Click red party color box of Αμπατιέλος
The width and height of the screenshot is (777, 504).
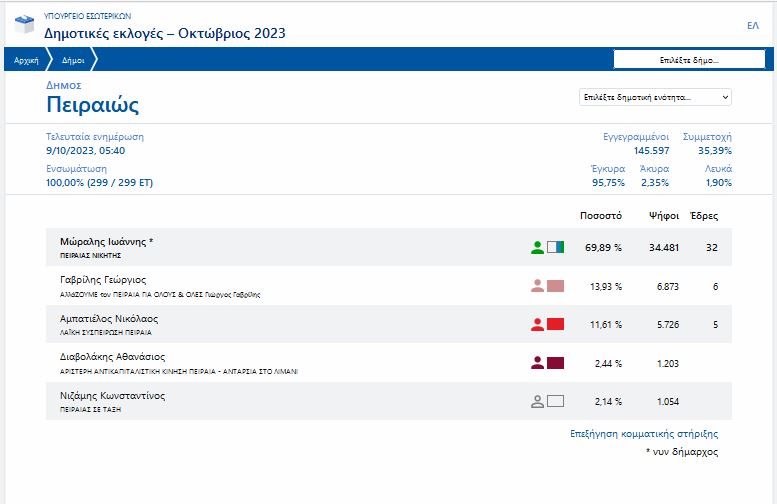pyautogui.click(x=556, y=324)
